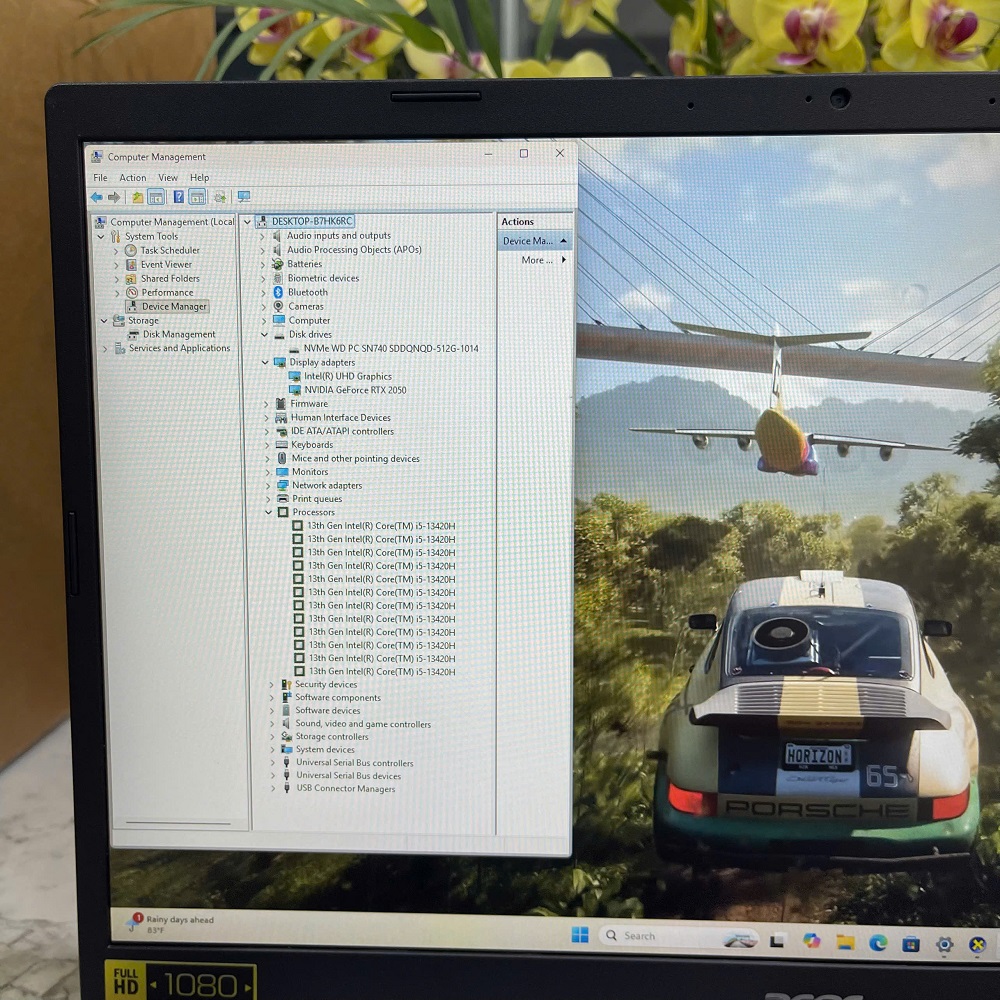Collapse the Disk drives category
This screenshot has height=1000, width=1000.
pyautogui.click(x=266, y=335)
